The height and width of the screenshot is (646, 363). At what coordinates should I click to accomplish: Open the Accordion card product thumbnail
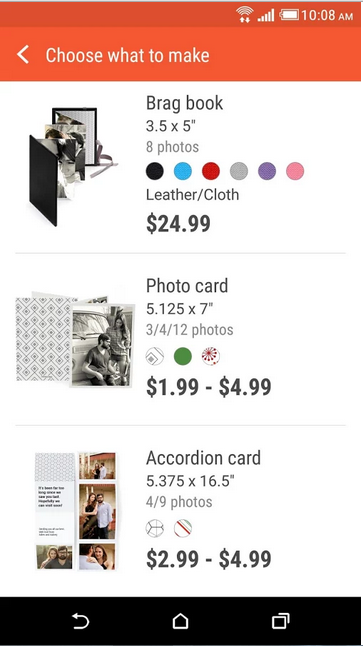(x=75, y=511)
